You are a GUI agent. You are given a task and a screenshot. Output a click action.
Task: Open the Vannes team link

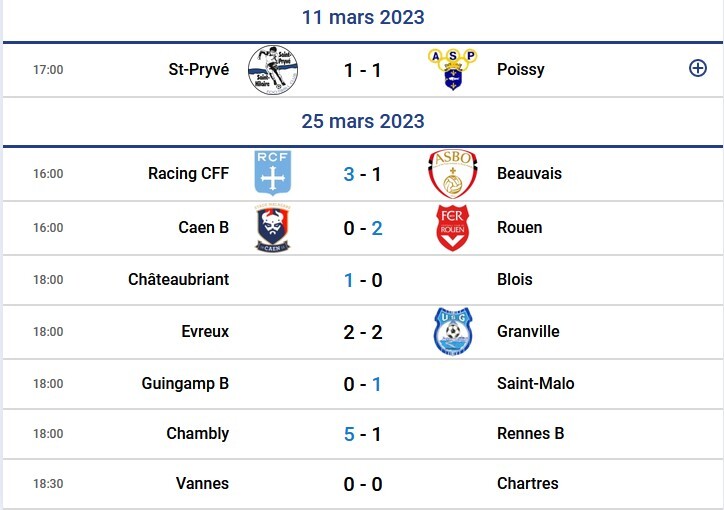point(202,484)
